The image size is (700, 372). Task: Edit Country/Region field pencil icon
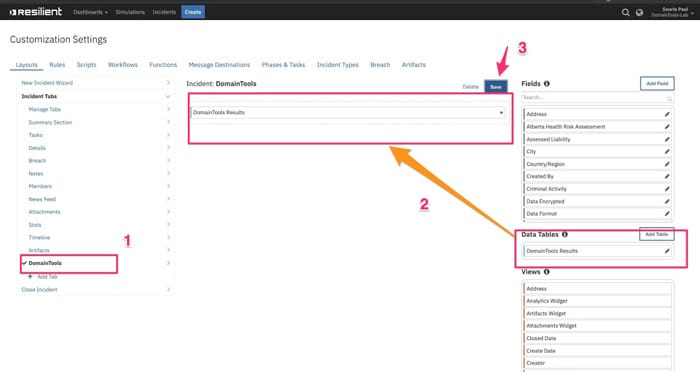[x=667, y=164]
